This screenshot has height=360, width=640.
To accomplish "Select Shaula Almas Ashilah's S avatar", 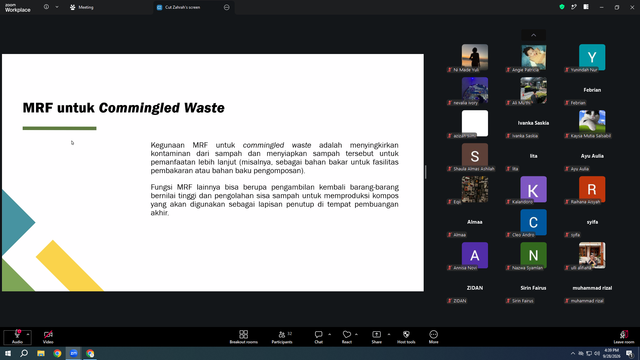I will coord(475,157).
